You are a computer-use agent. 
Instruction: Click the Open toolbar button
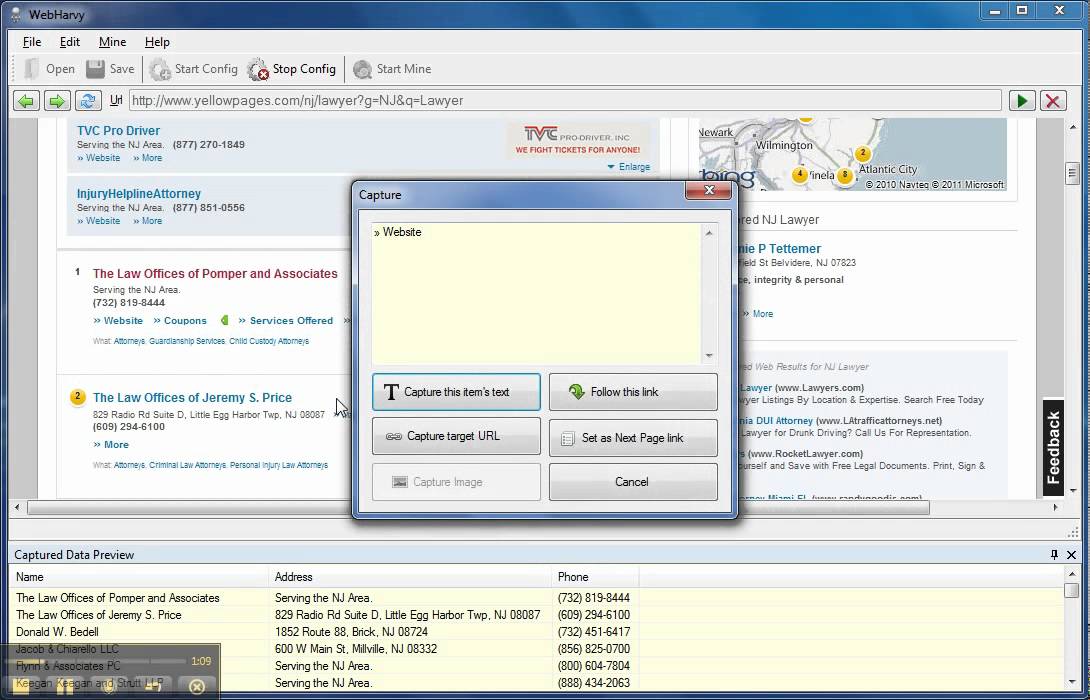click(49, 69)
